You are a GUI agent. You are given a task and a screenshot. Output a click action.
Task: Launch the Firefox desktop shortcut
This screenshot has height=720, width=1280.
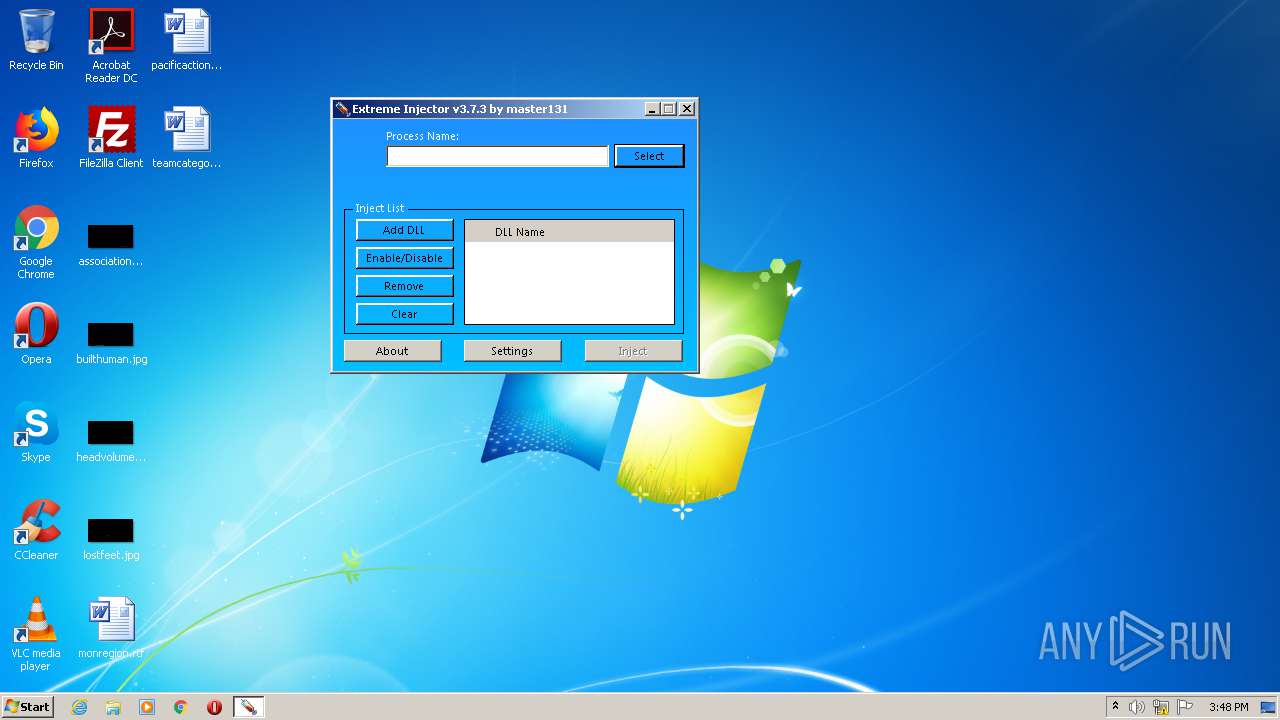point(36,138)
